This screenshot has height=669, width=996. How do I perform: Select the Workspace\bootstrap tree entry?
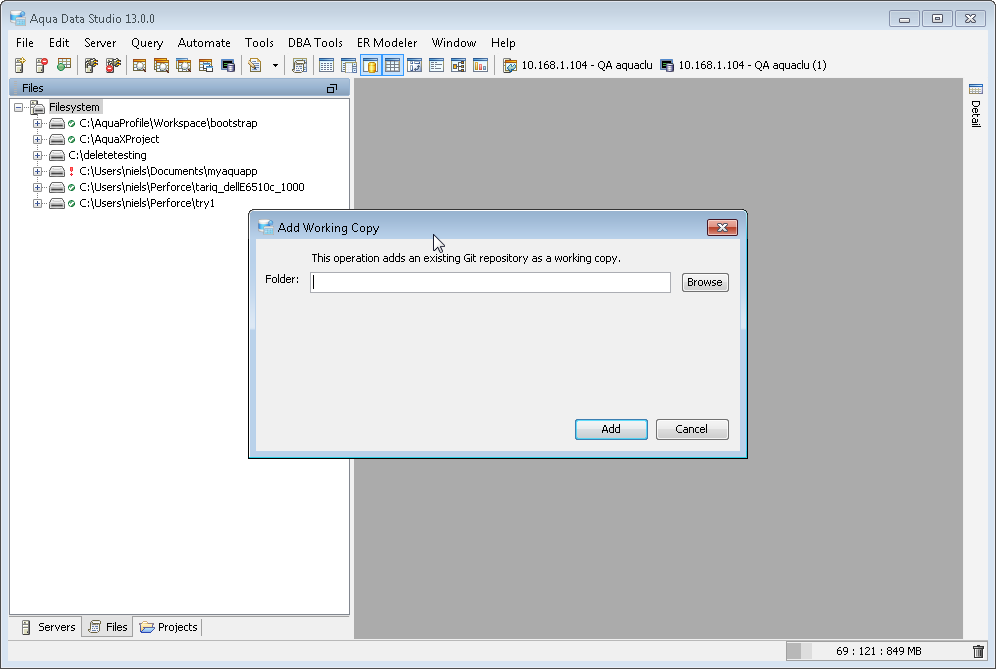tap(168, 123)
